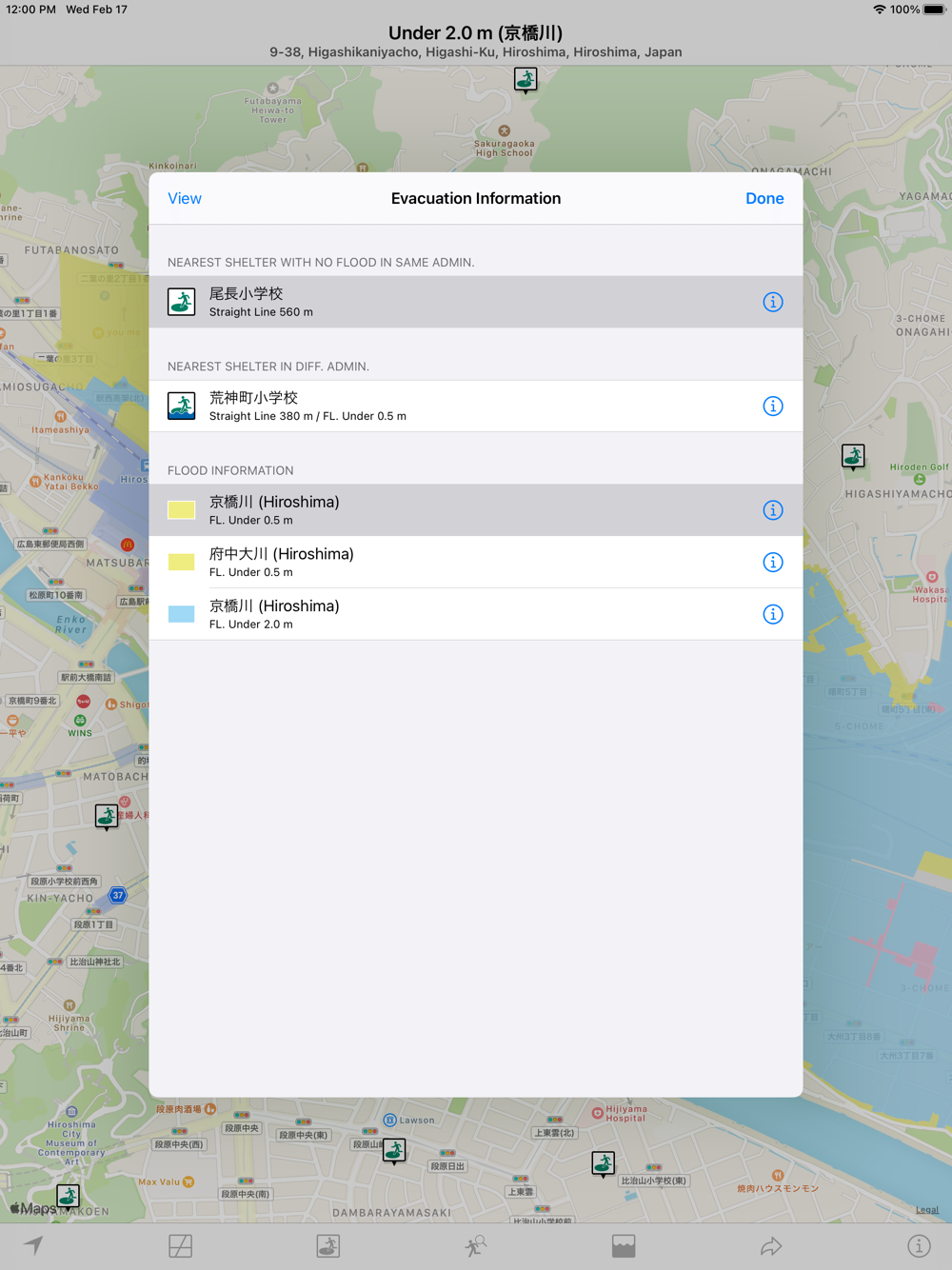
Task: Open the shelter icon in bottom toolbar
Action: pos(328,1245)
